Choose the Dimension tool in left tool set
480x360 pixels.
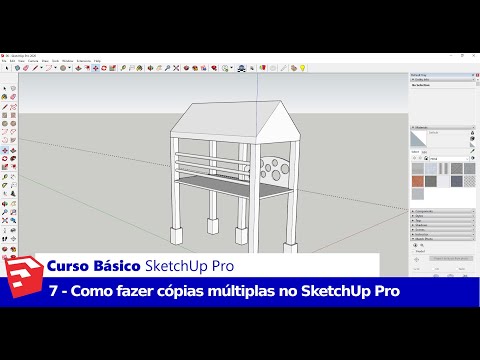click(x=13, y=177)
